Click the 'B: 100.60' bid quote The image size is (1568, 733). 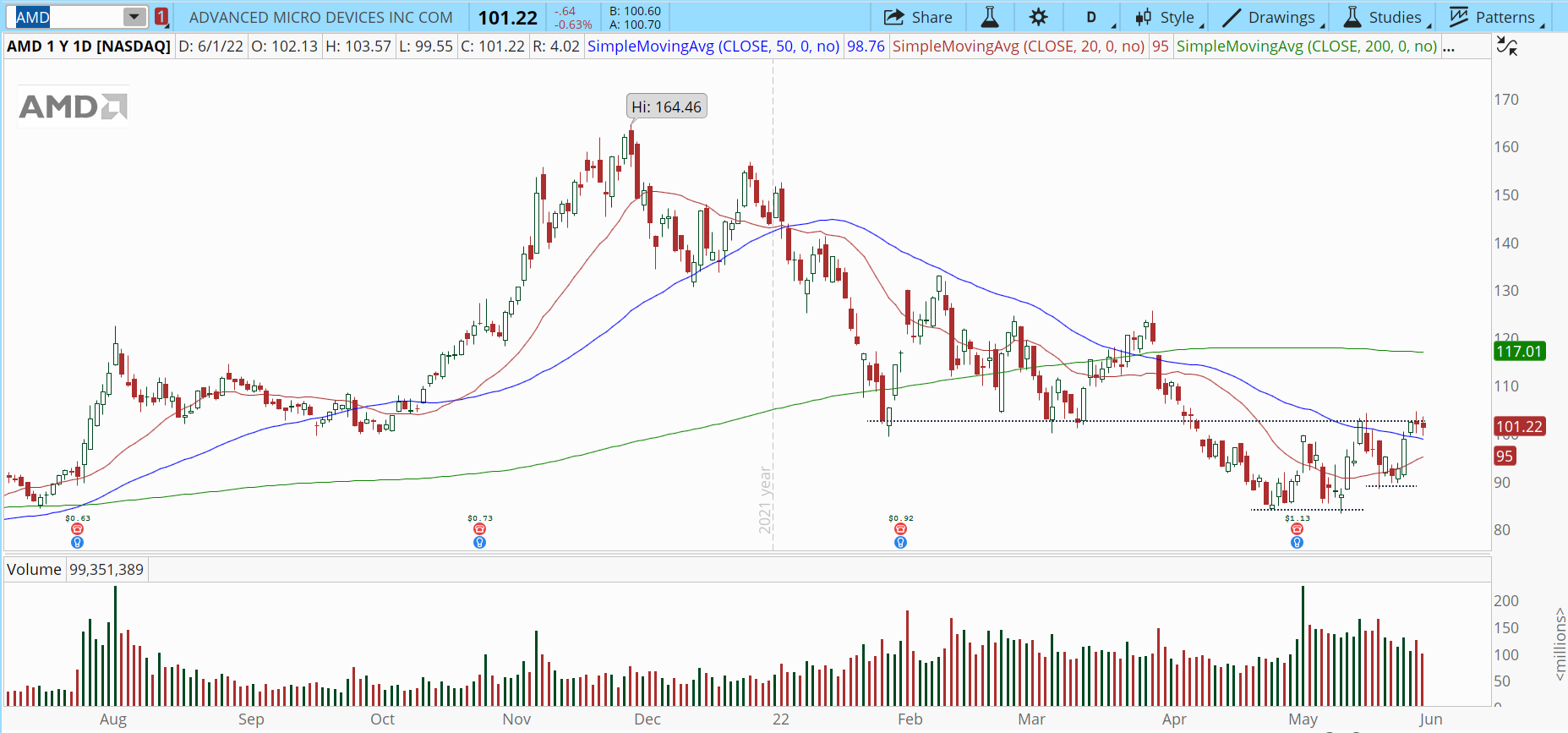[x=635, y=11]
